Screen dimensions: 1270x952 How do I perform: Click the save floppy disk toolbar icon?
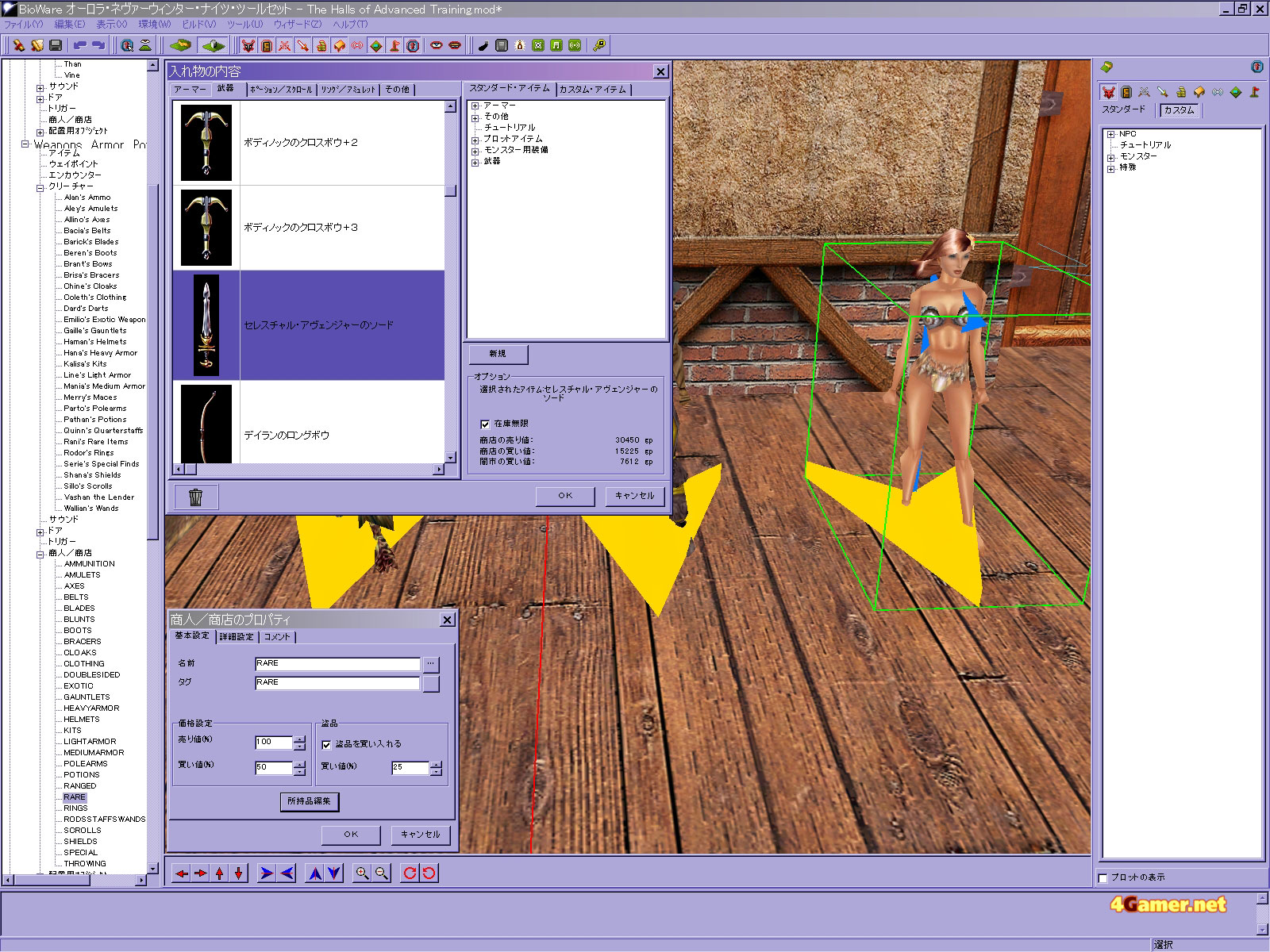pos(56,45)
